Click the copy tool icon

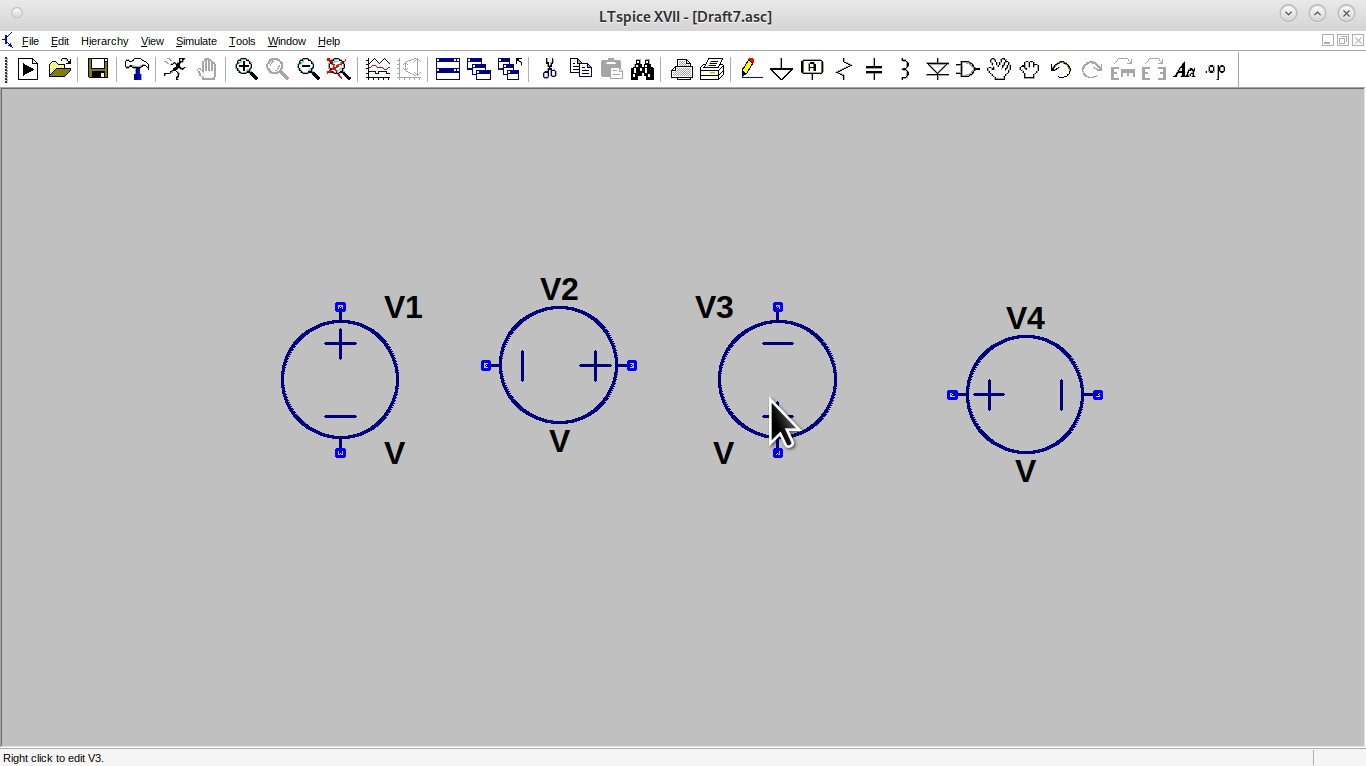[580, 69]
